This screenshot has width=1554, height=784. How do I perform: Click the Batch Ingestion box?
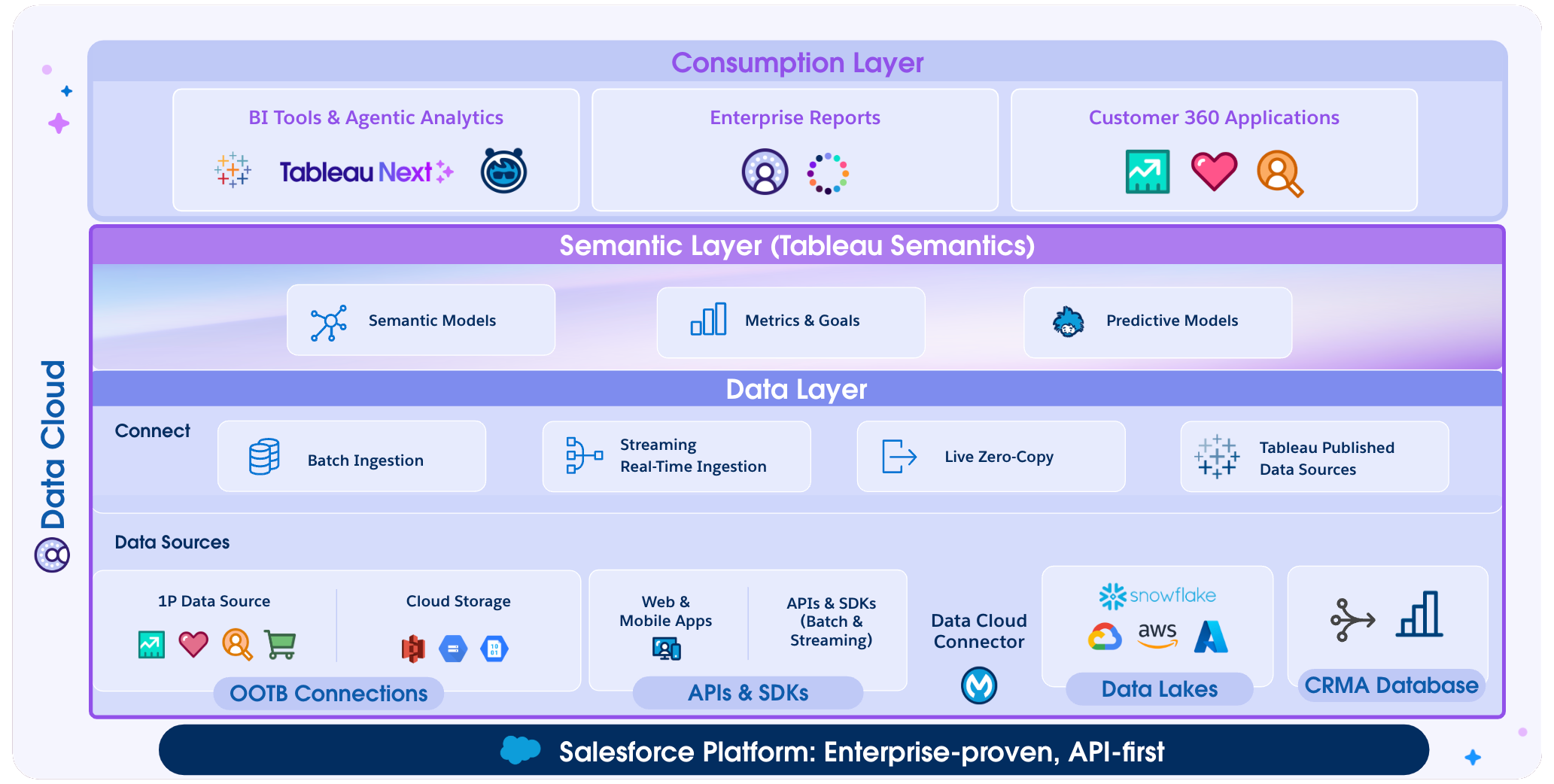(x=351, y=457)
